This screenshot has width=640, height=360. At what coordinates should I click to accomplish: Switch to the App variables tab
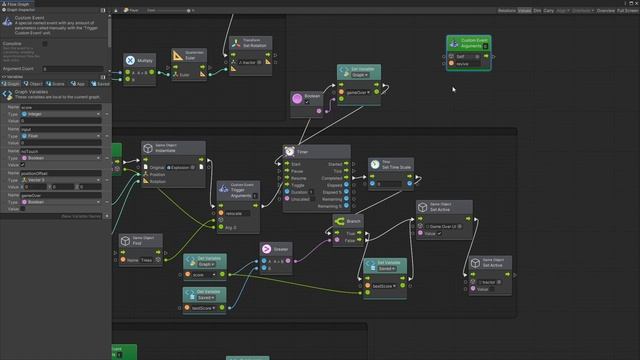click(78, 84)
